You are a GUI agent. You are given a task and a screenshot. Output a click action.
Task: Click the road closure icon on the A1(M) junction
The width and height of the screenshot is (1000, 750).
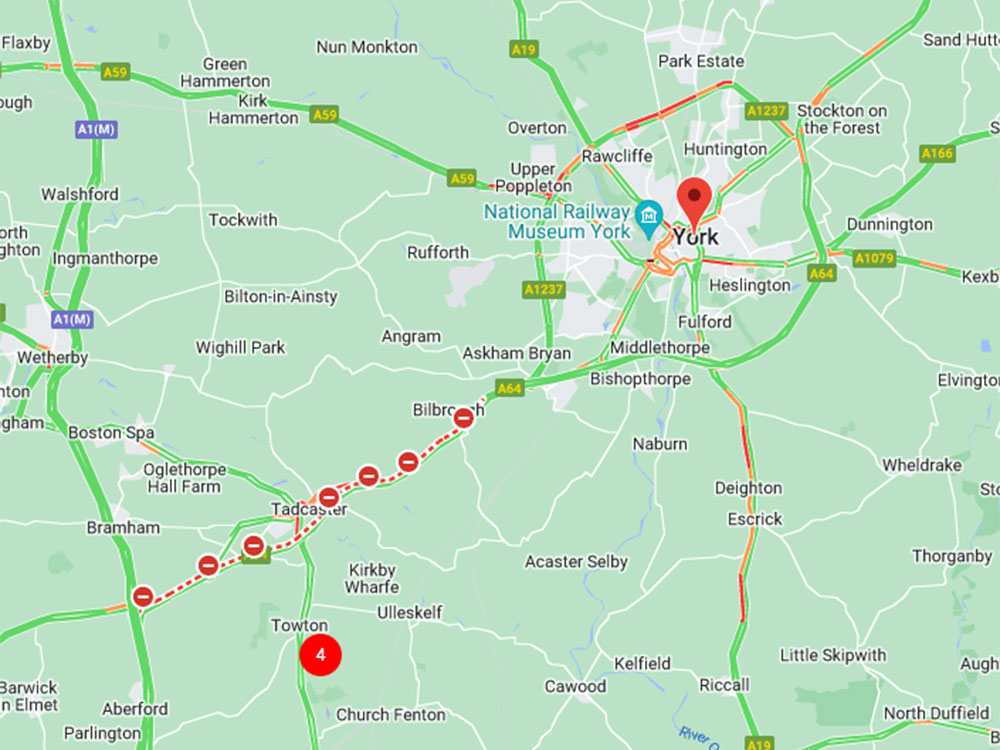tap(143, 597)
